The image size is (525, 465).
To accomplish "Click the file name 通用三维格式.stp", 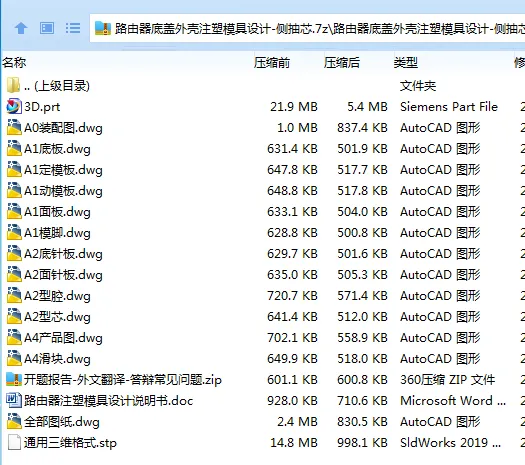I will click(x=70, y=443).
